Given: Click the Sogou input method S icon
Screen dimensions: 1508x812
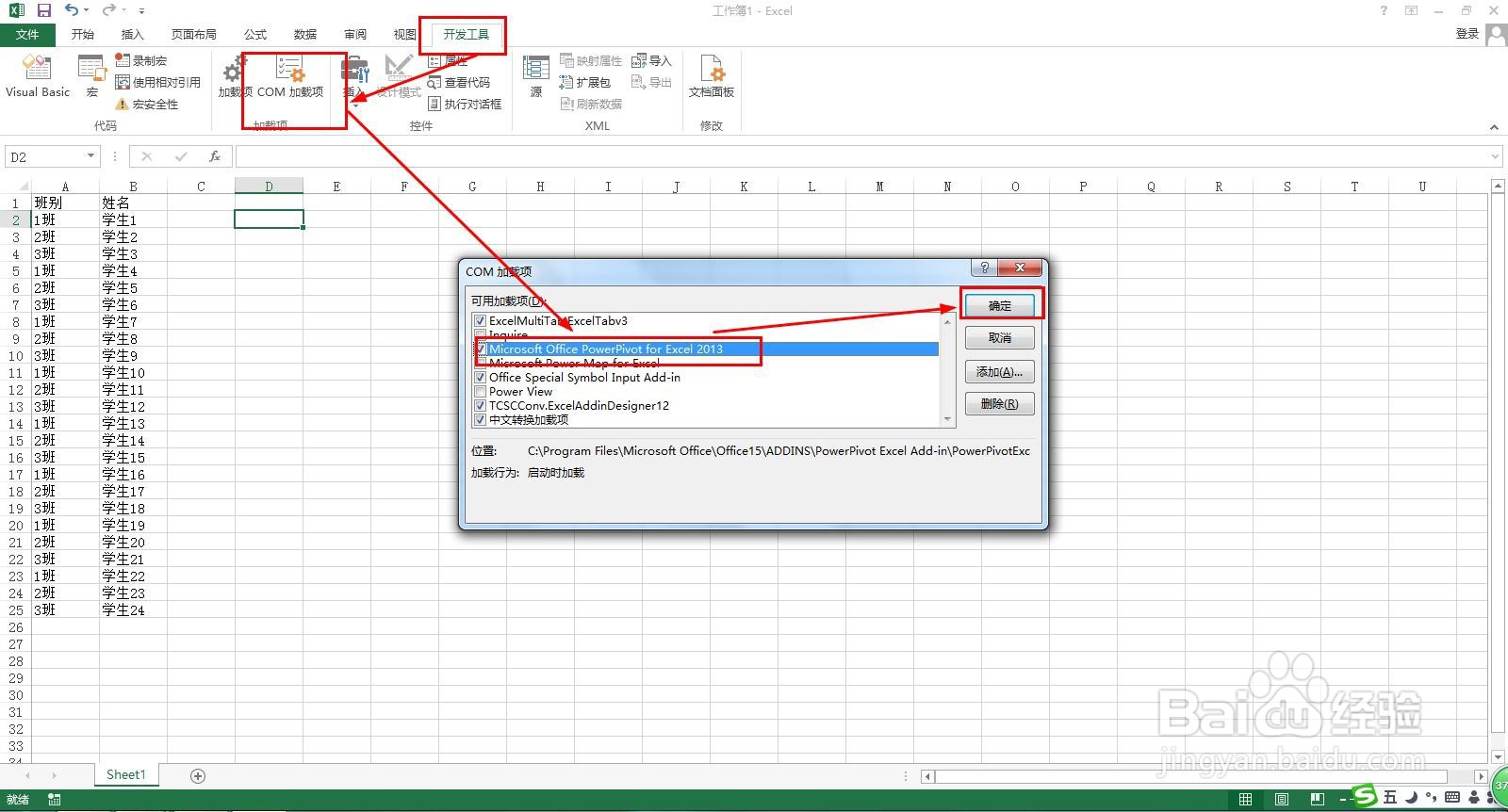Looking at the screenshot, I should 1365,798.
